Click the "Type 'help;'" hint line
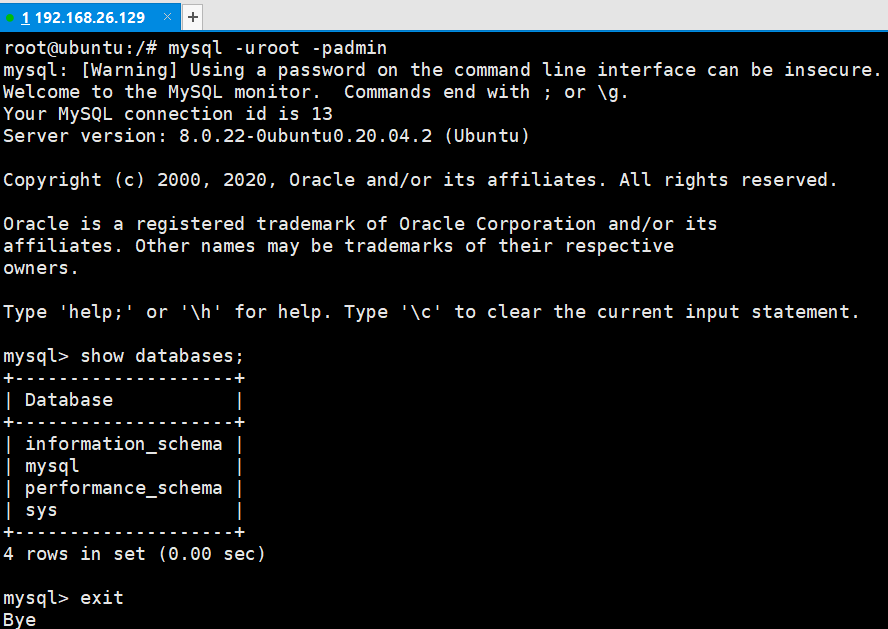Viewport: 888px width, 629px height. point(430,312)
